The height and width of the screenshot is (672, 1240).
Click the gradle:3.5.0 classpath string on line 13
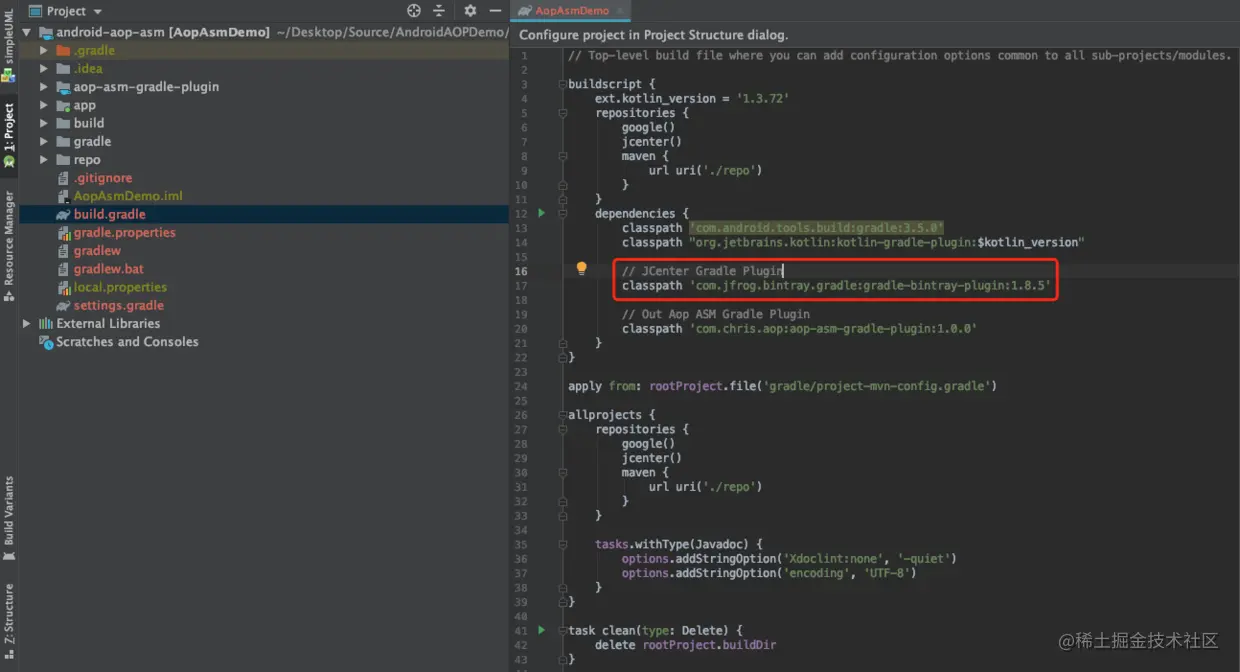[x=816, y=228]
